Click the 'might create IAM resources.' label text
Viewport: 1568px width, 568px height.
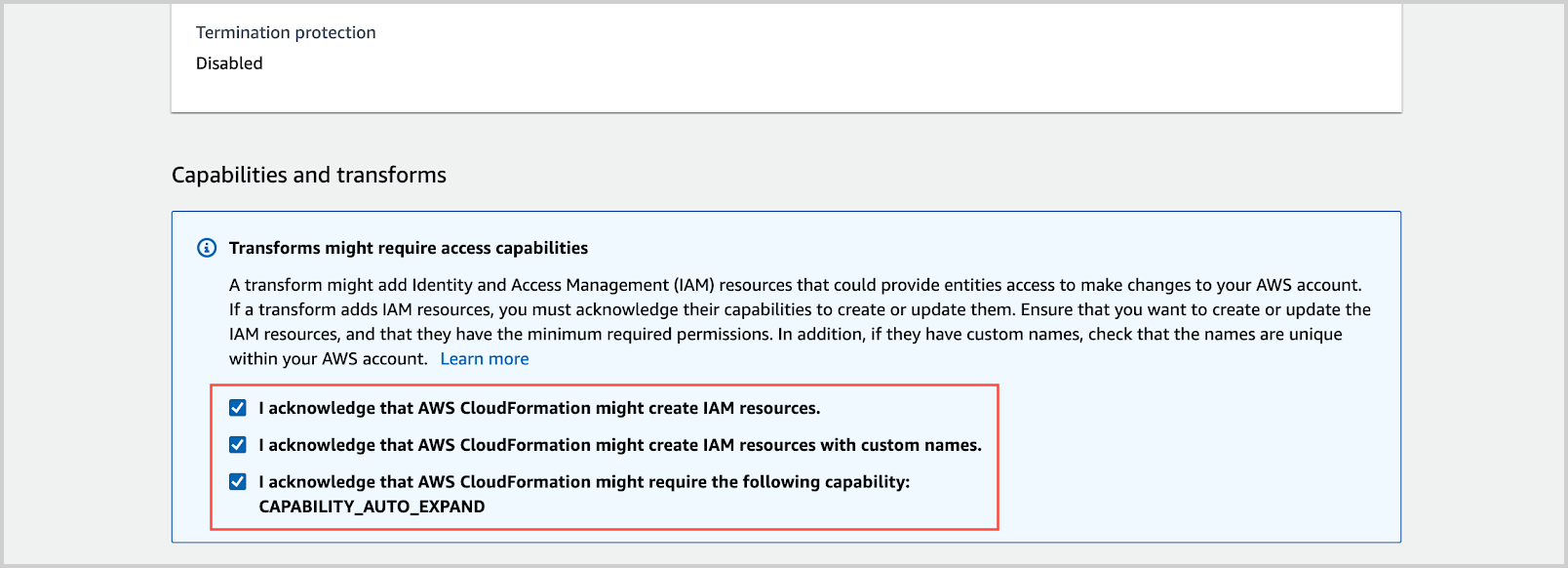coord(539,408)
